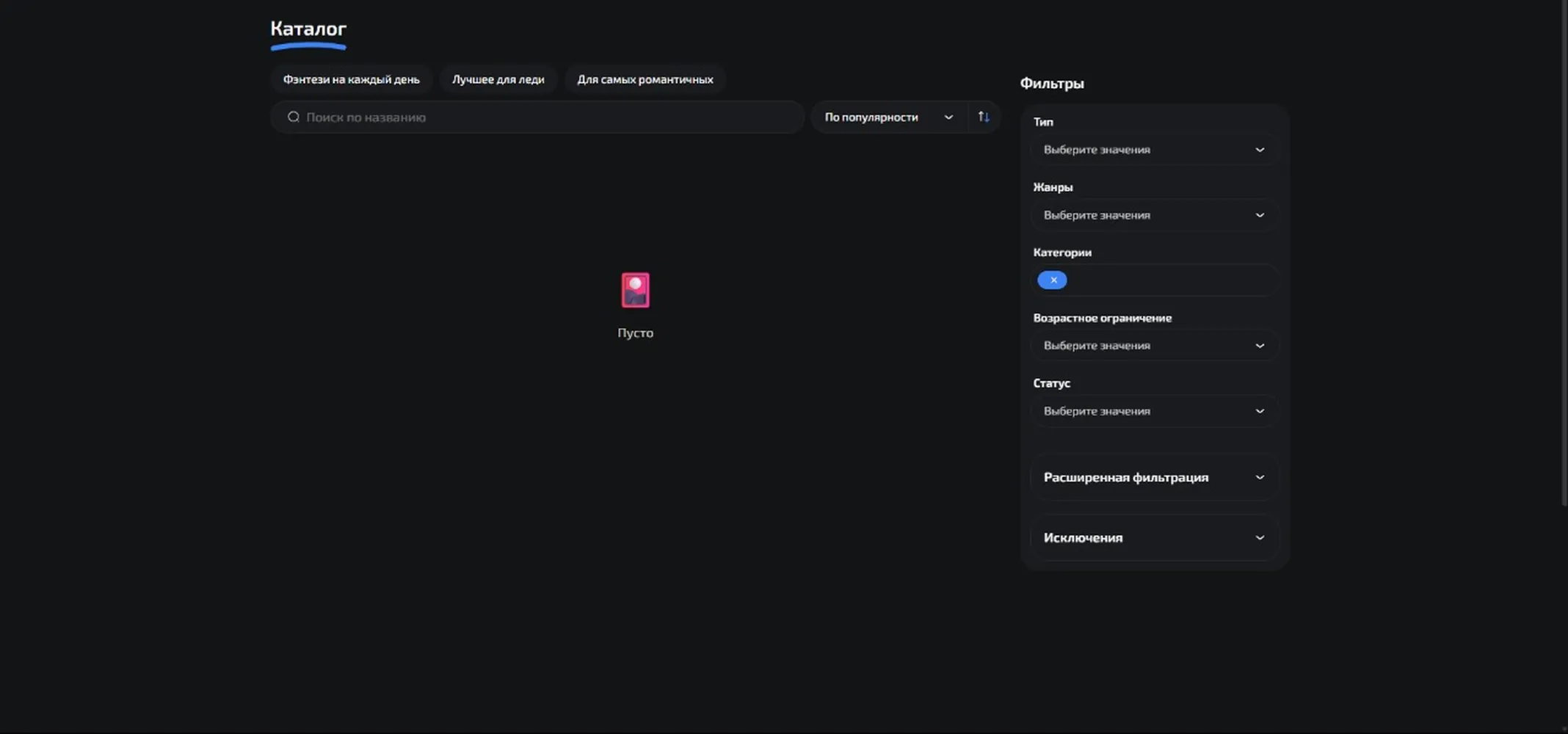The image size is (1568, 734).
Task: Expand the Исключения section
Action: (x=1154, y=537)
